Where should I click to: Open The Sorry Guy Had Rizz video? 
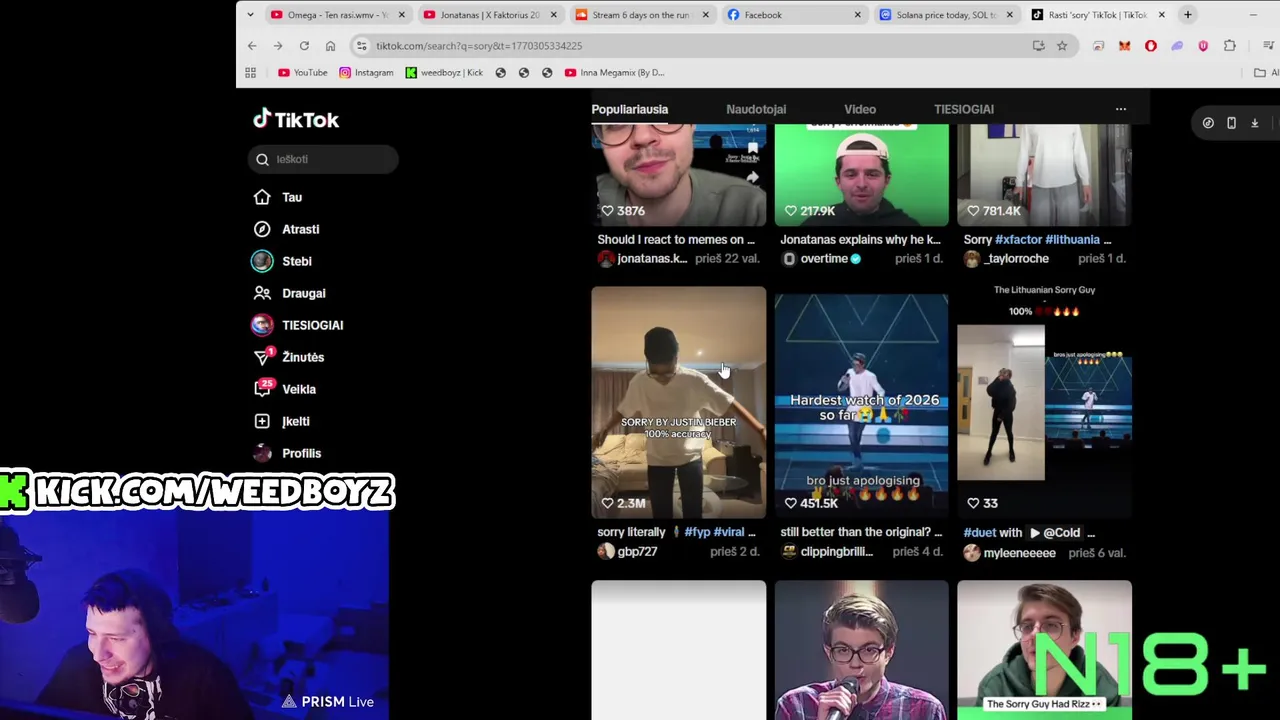[x=1044, y=650]
